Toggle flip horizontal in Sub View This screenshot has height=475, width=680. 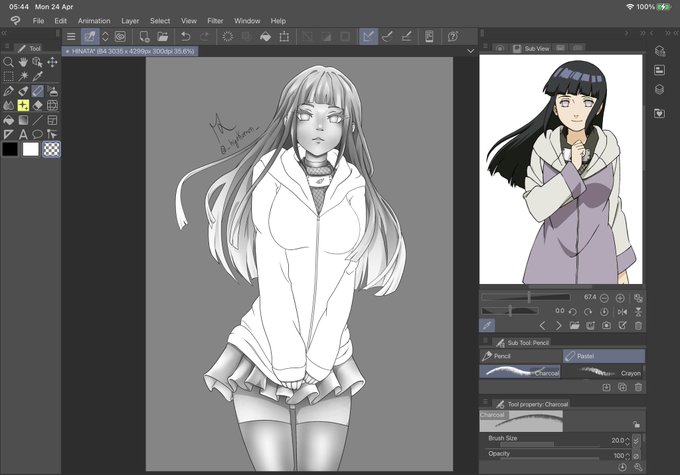622,311
